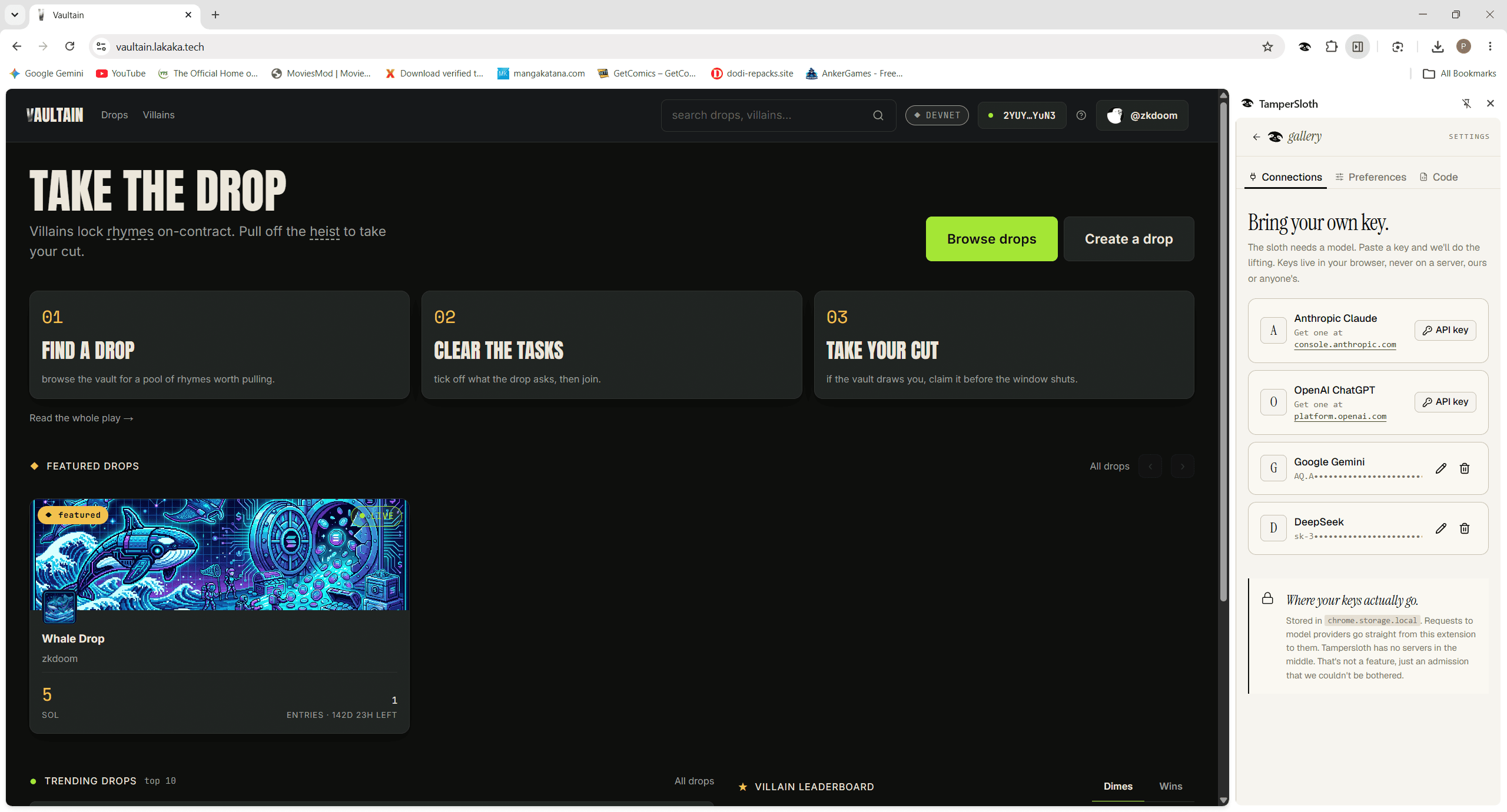Click the DeepSeek letter D icon
1507x812 pixels.
[x=1273, y=528]
